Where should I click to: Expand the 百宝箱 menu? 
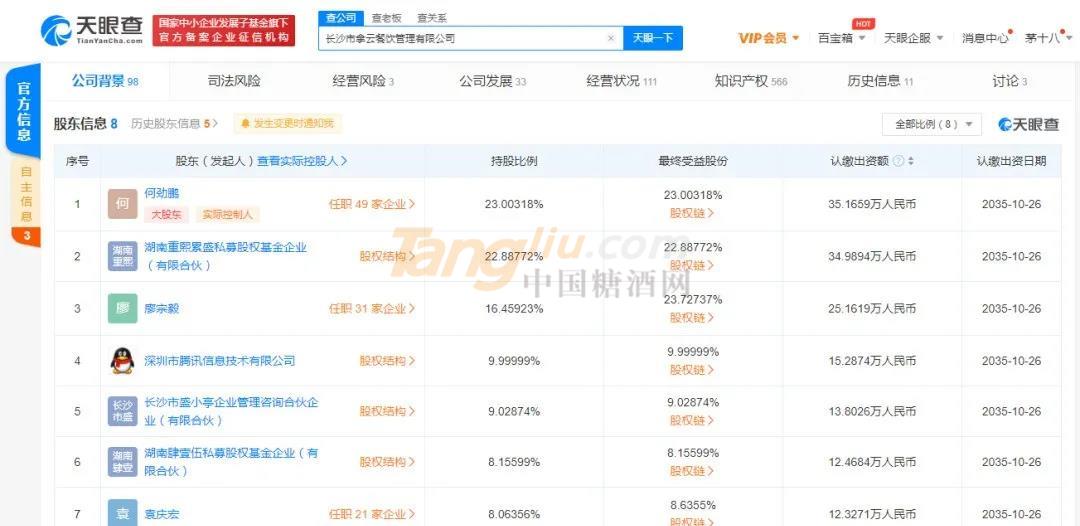click(x=841, y=38)
